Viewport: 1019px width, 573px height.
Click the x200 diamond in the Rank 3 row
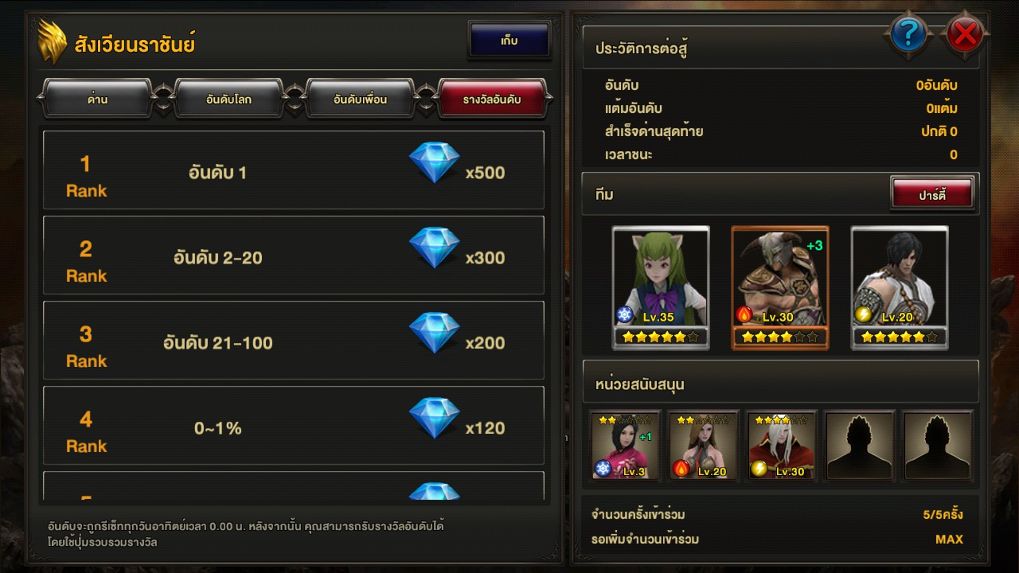pyautogui.click(x=434, y=333)
